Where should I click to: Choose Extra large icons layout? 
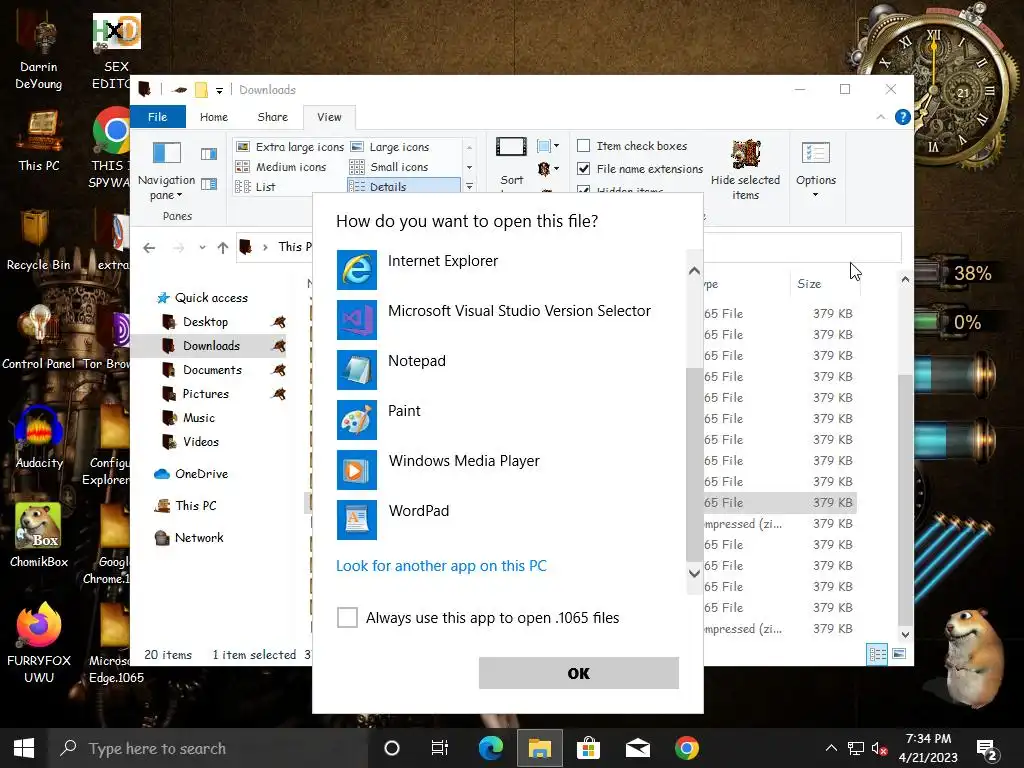289,147
